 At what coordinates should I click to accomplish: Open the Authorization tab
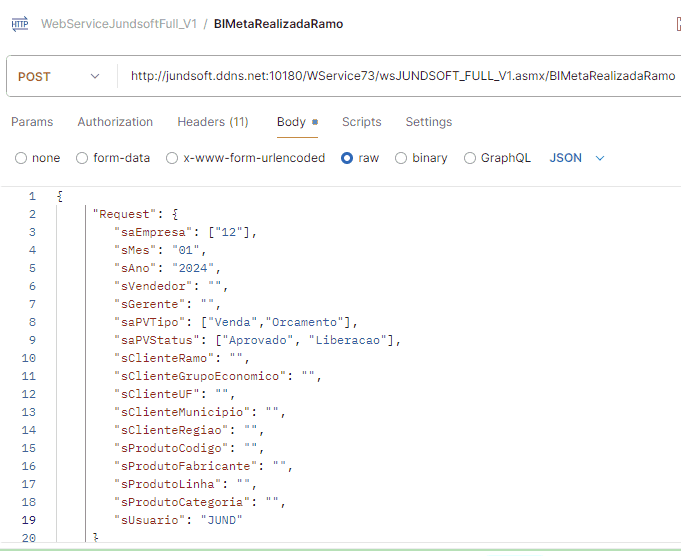pos(115,122)
